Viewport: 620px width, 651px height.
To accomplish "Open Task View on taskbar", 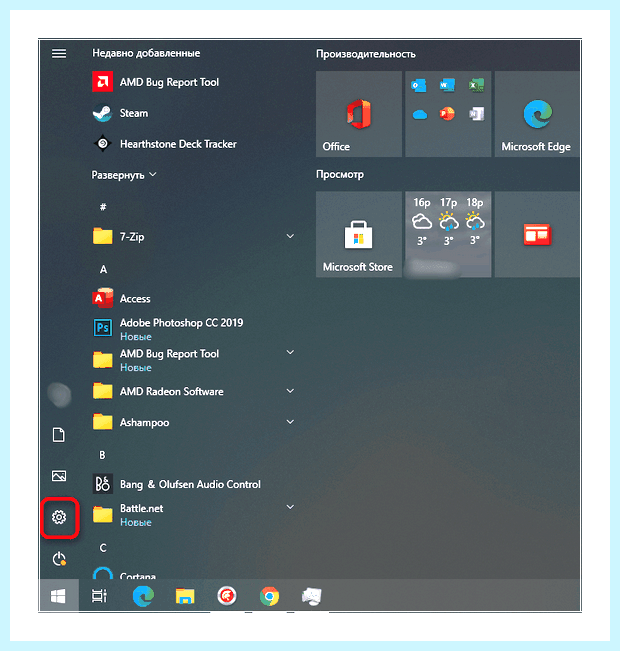I will (99, 596).
